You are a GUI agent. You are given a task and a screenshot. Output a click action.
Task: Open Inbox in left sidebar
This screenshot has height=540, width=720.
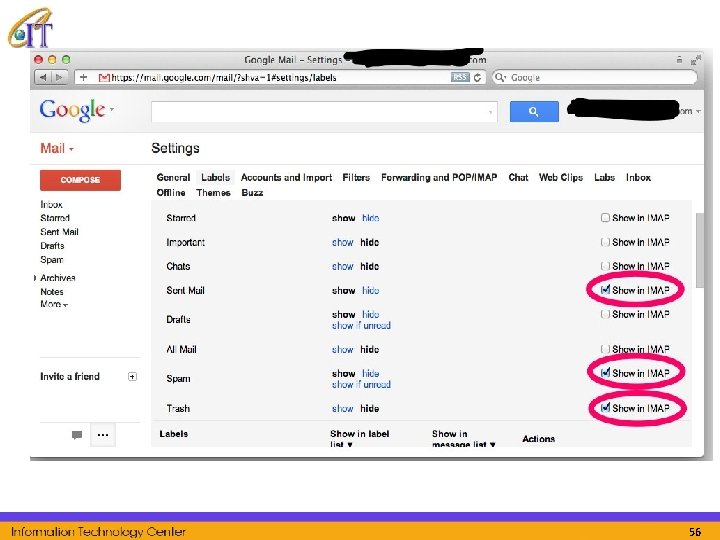pos(51,204)
